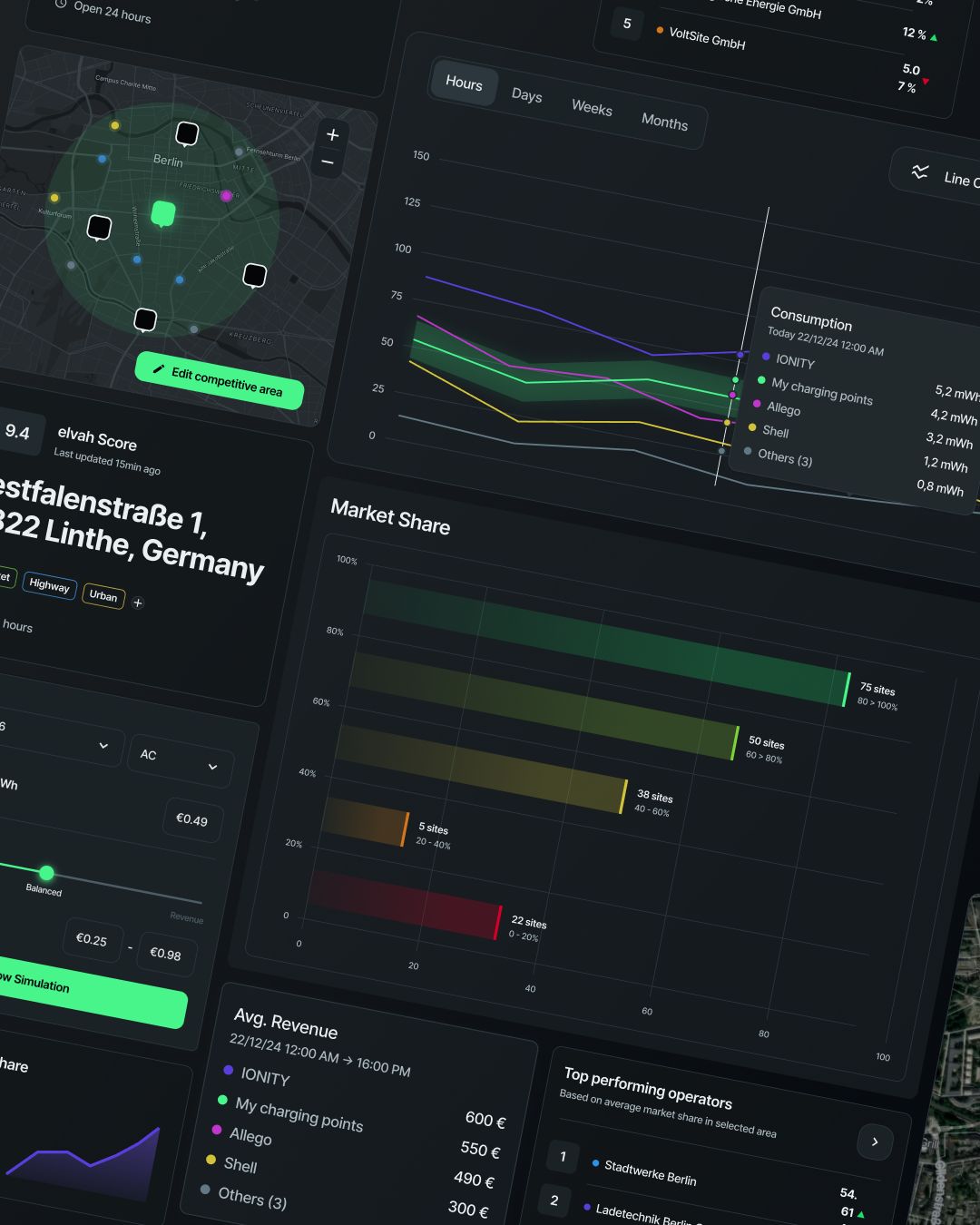
Task: Zoom out on the Berlin map
Action: click(x=328, y=162)
